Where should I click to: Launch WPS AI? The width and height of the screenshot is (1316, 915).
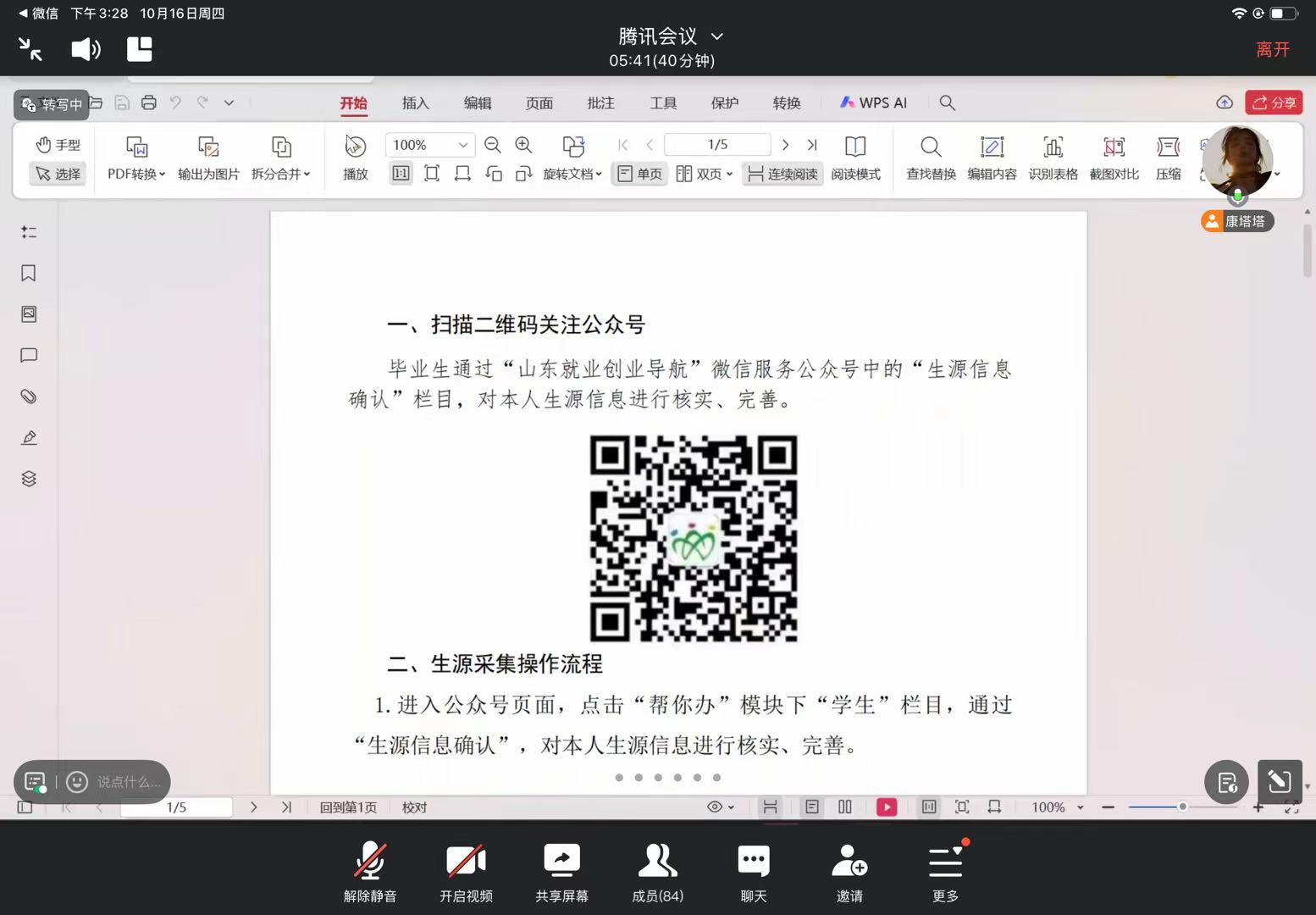click(873, 103)
